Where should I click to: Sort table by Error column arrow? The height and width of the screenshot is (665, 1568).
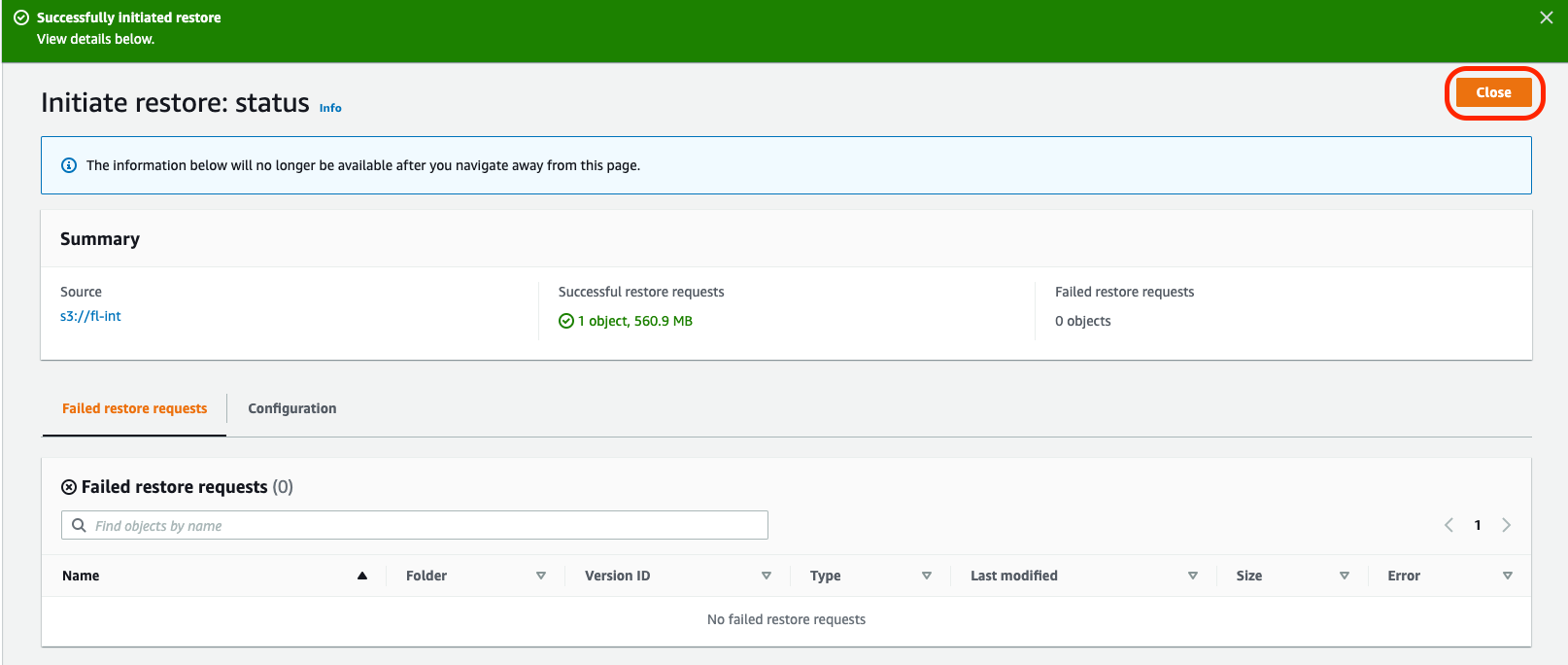[x=1508, y=576]
